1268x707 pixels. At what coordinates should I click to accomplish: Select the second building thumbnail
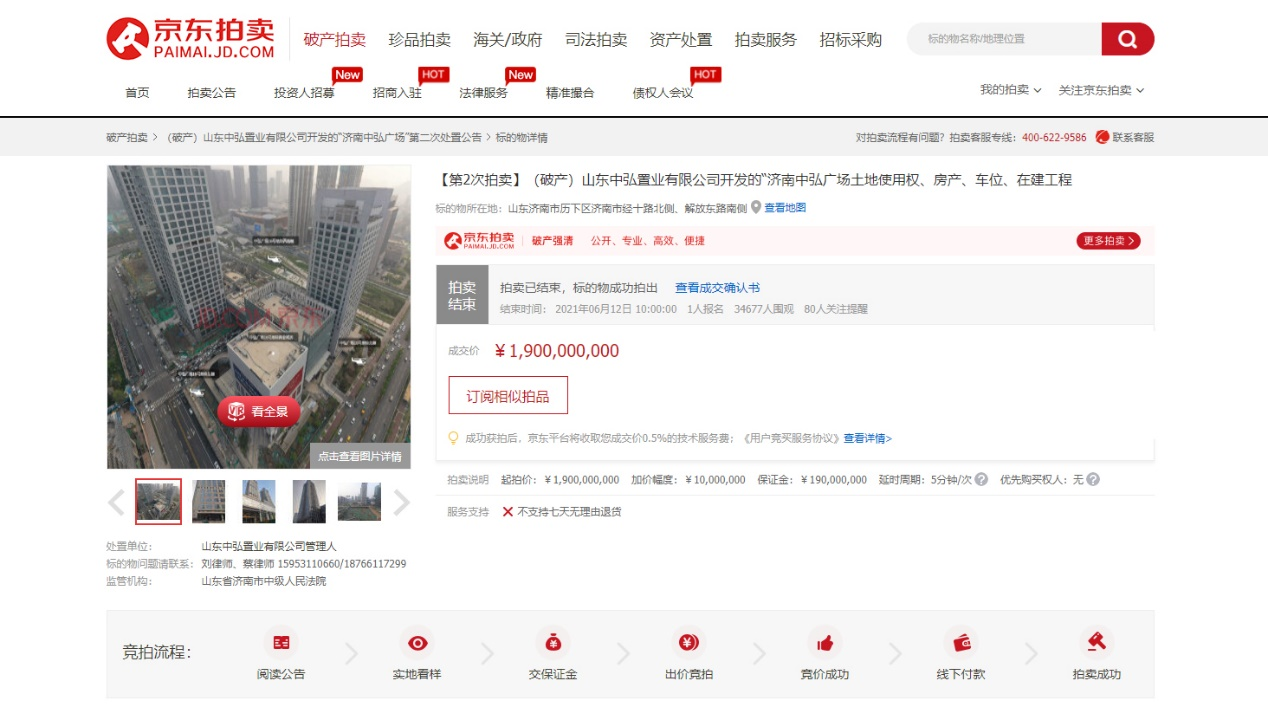click(209, 502)
